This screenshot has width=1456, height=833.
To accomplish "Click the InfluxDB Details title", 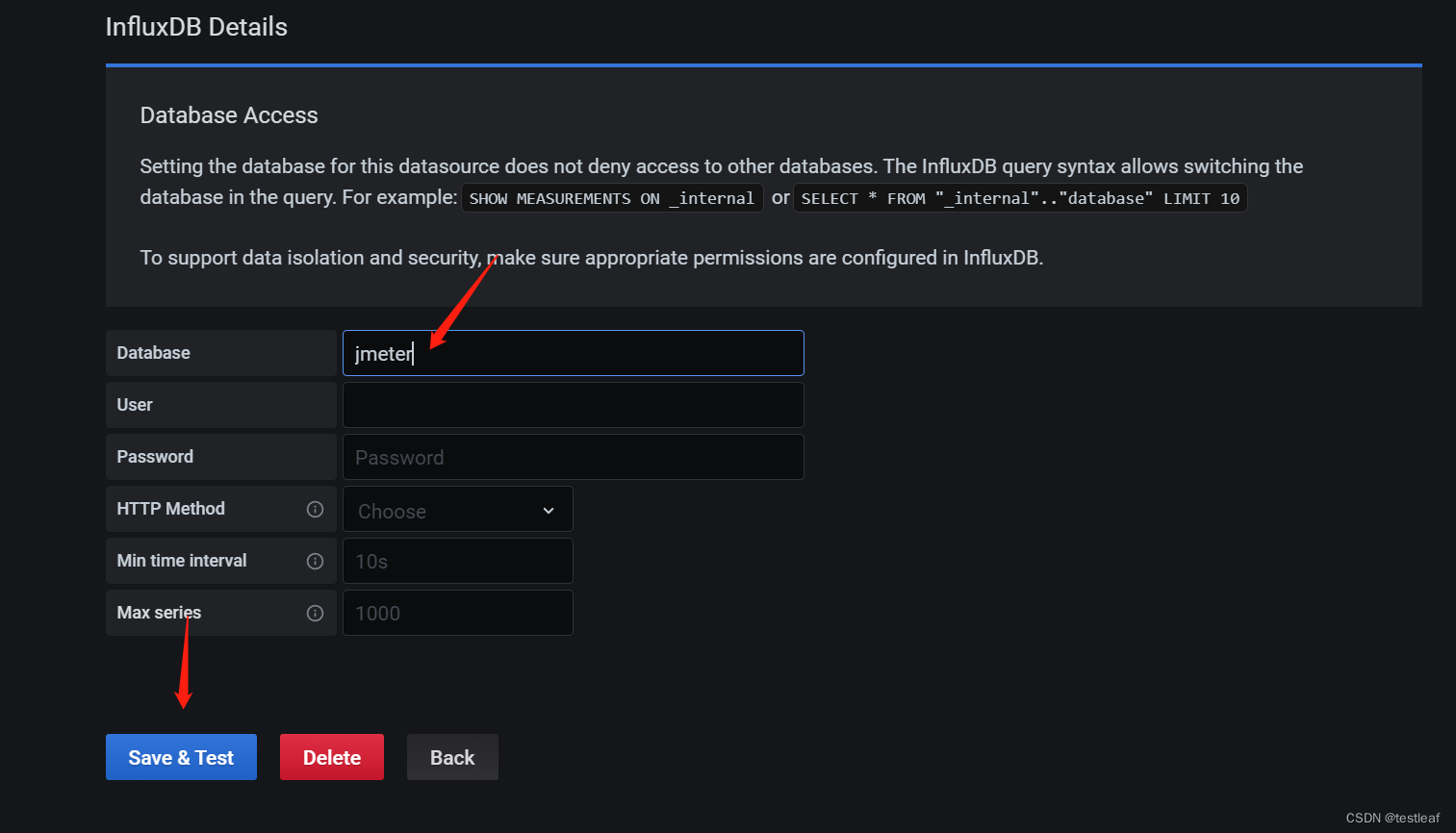I will [x=196, y=27].
